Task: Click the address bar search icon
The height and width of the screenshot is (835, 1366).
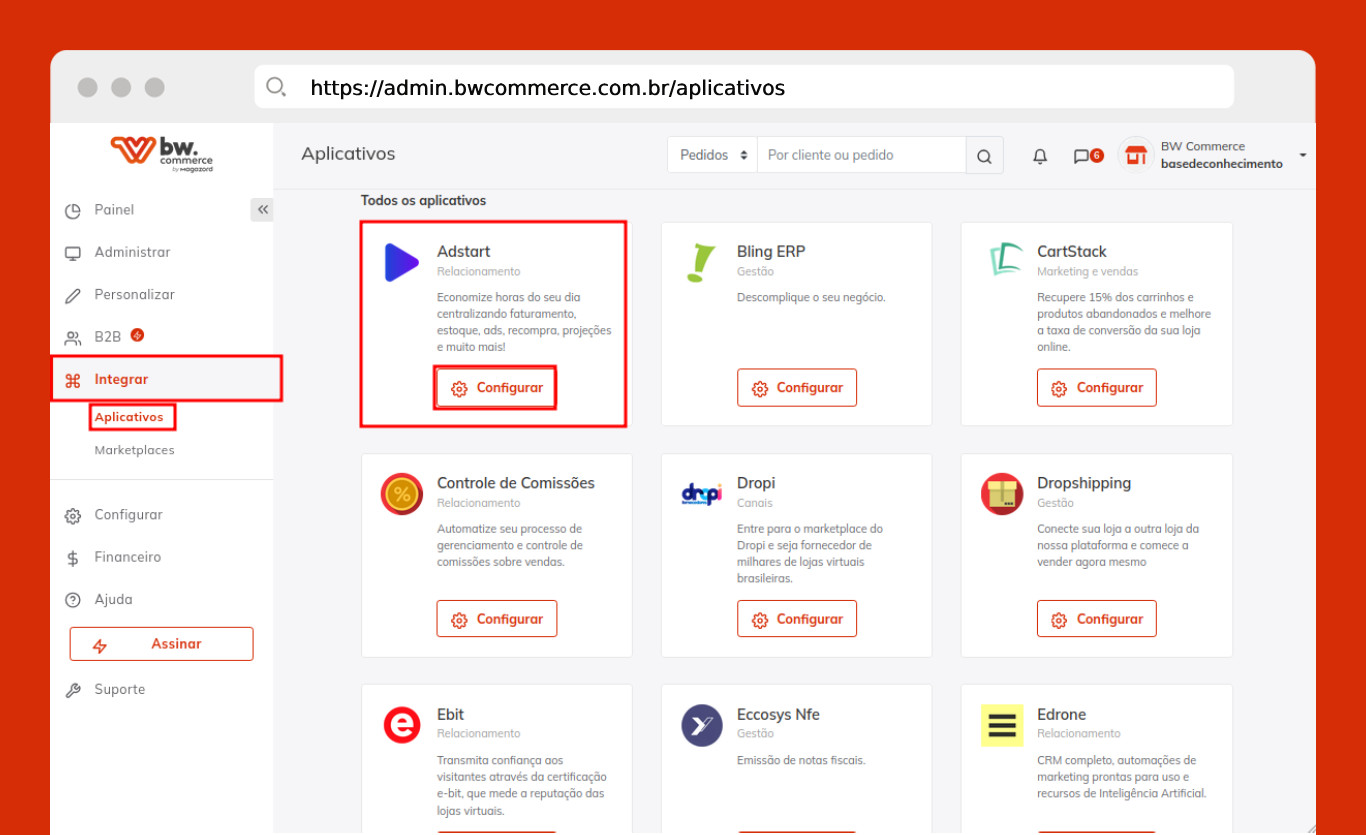Action: point(276,87)
